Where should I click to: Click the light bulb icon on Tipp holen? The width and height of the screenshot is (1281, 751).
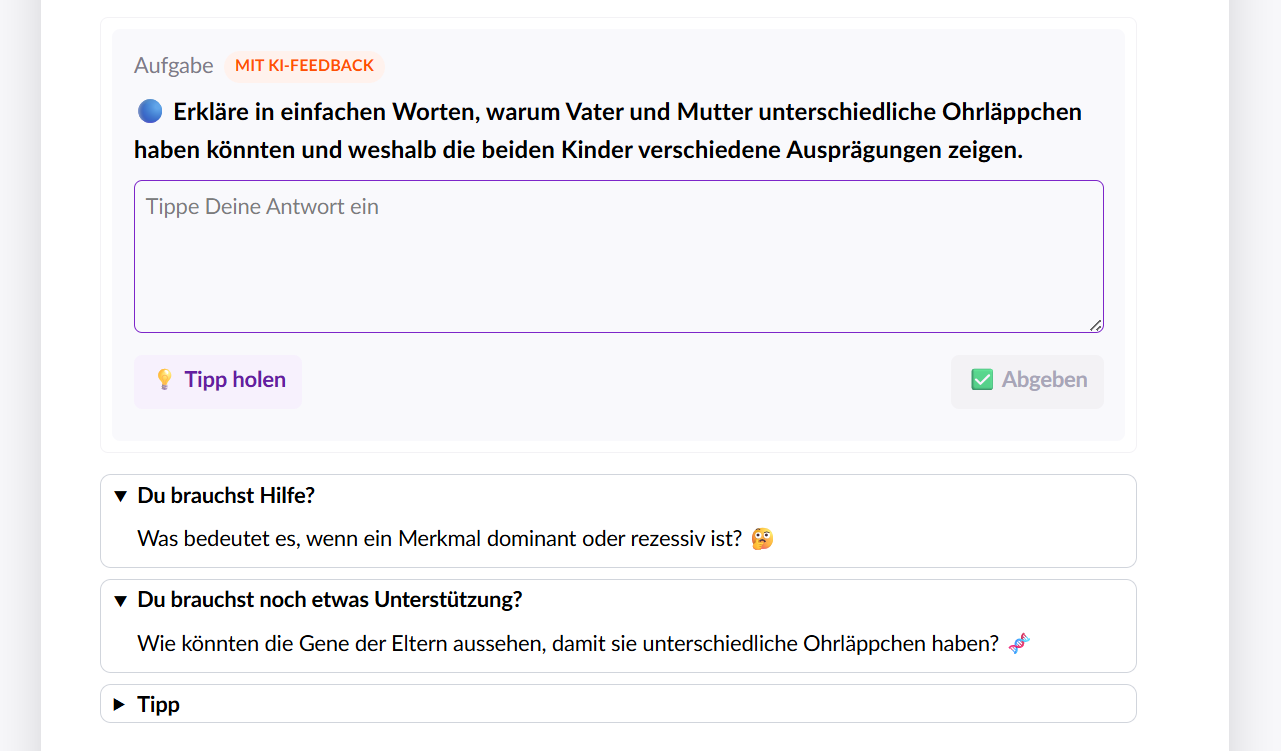tap(164, 380)
